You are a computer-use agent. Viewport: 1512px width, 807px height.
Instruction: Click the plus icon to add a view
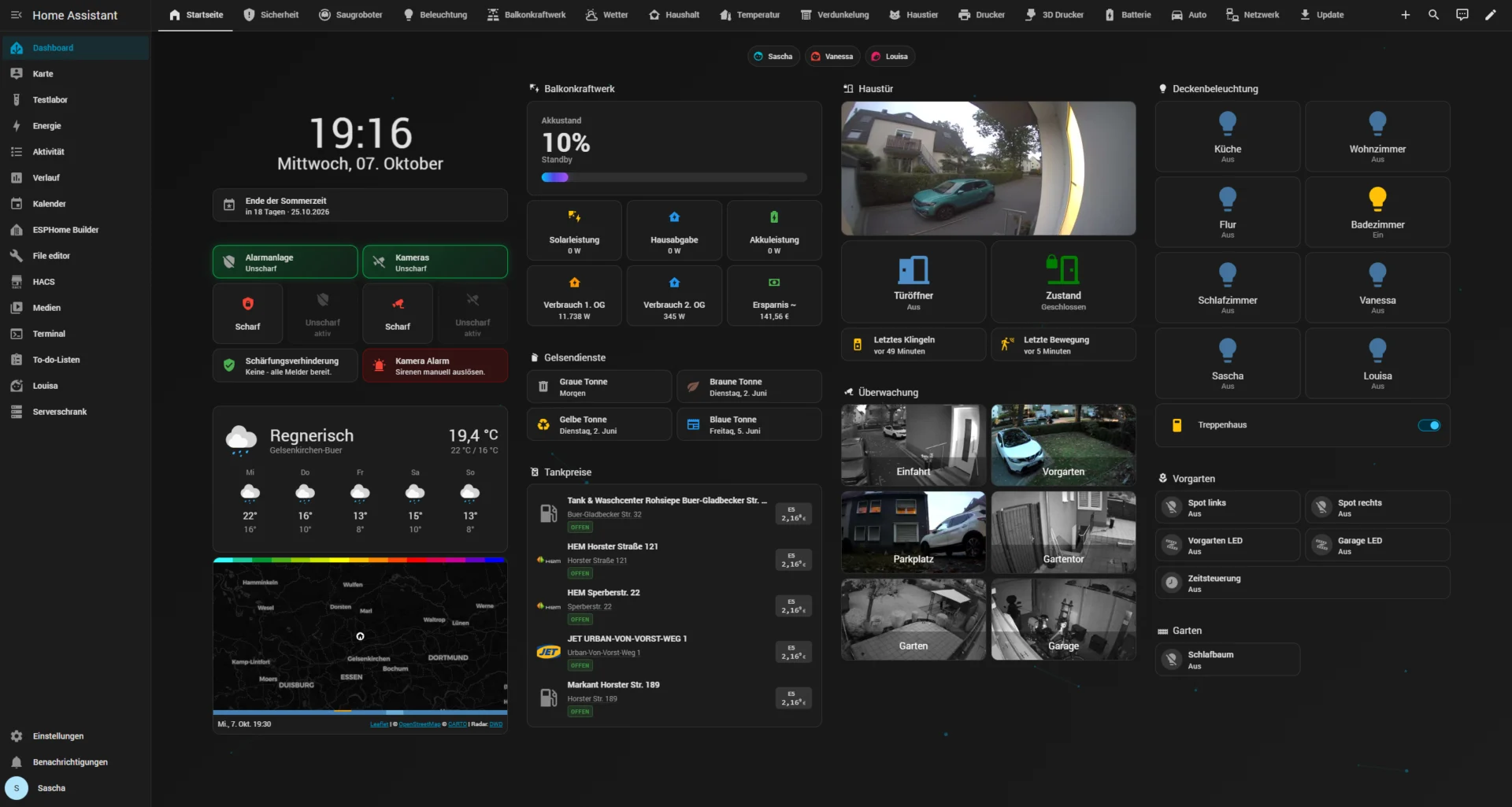pyautogui.click(x=1405, y=15)
